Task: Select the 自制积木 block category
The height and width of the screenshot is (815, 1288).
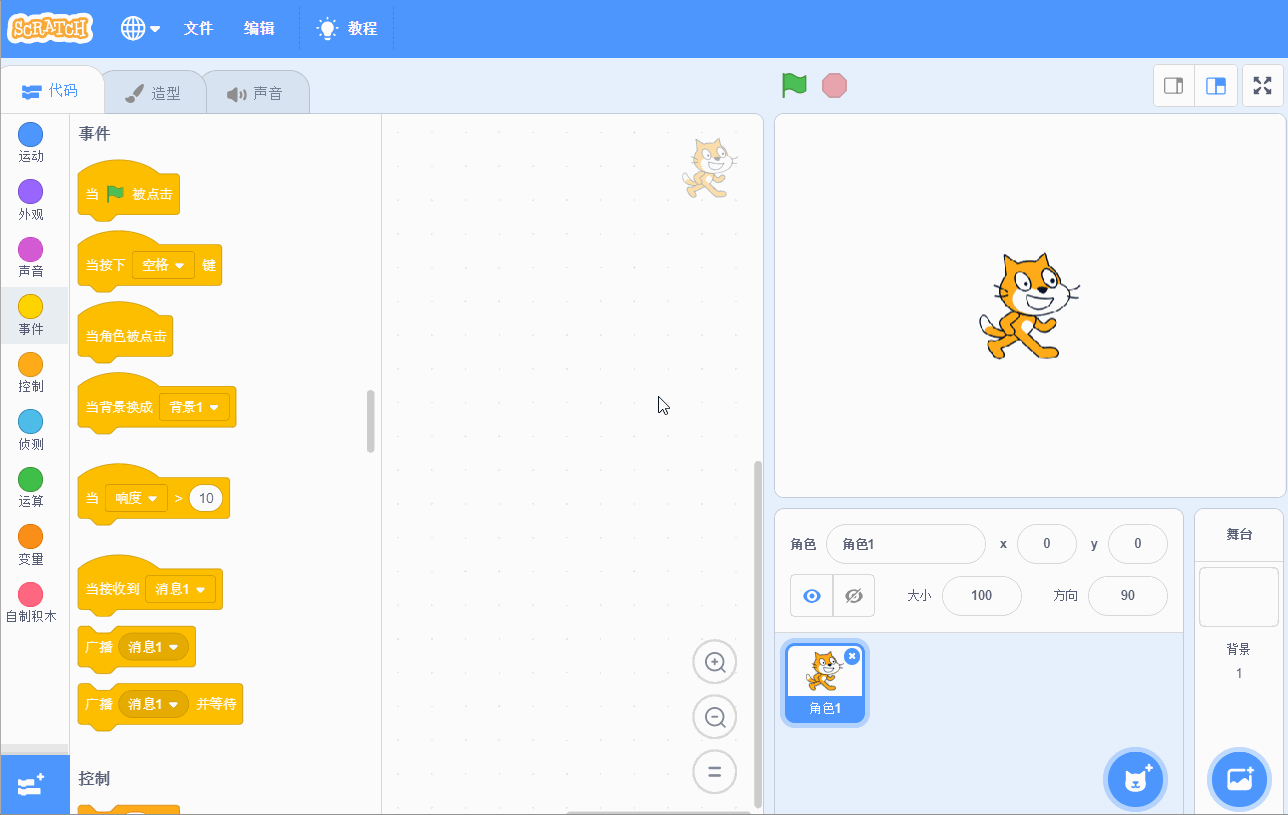Action: coord(31,602)
